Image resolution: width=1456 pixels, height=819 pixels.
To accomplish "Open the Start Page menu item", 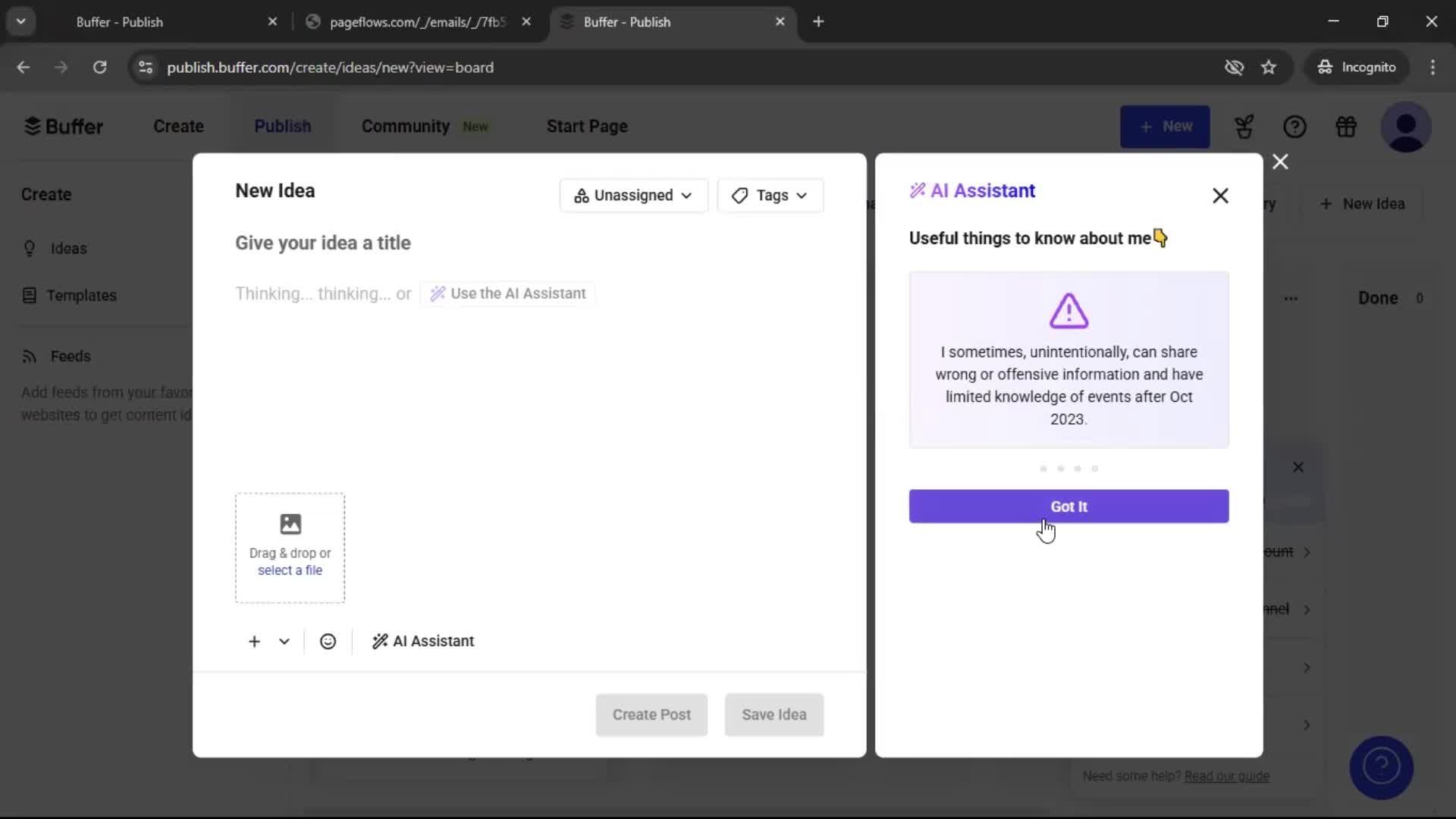I will [587, 126].
